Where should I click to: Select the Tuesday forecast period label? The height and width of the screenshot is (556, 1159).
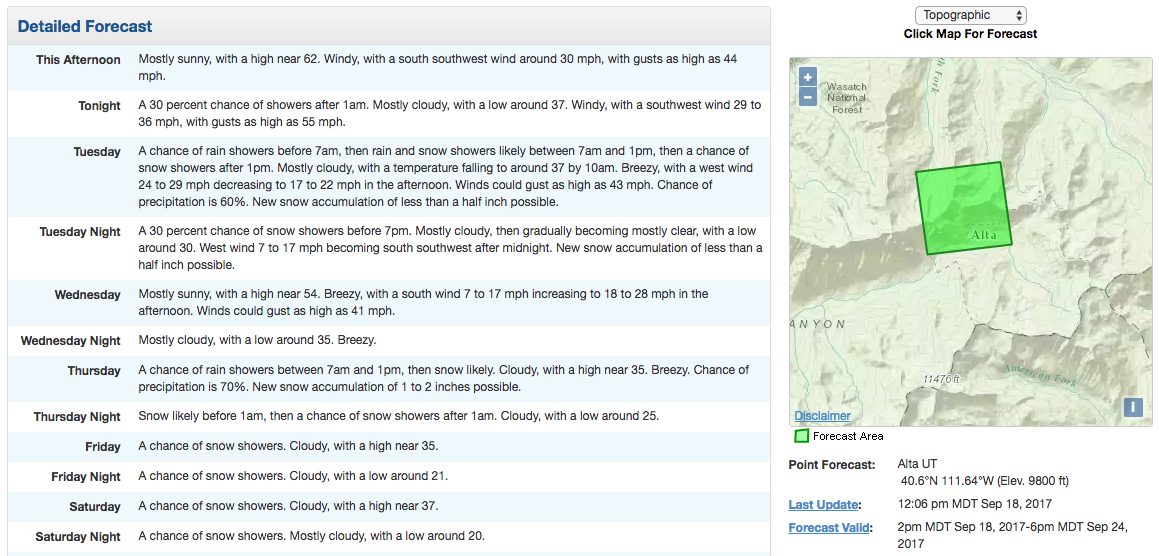tap(97, 152)
